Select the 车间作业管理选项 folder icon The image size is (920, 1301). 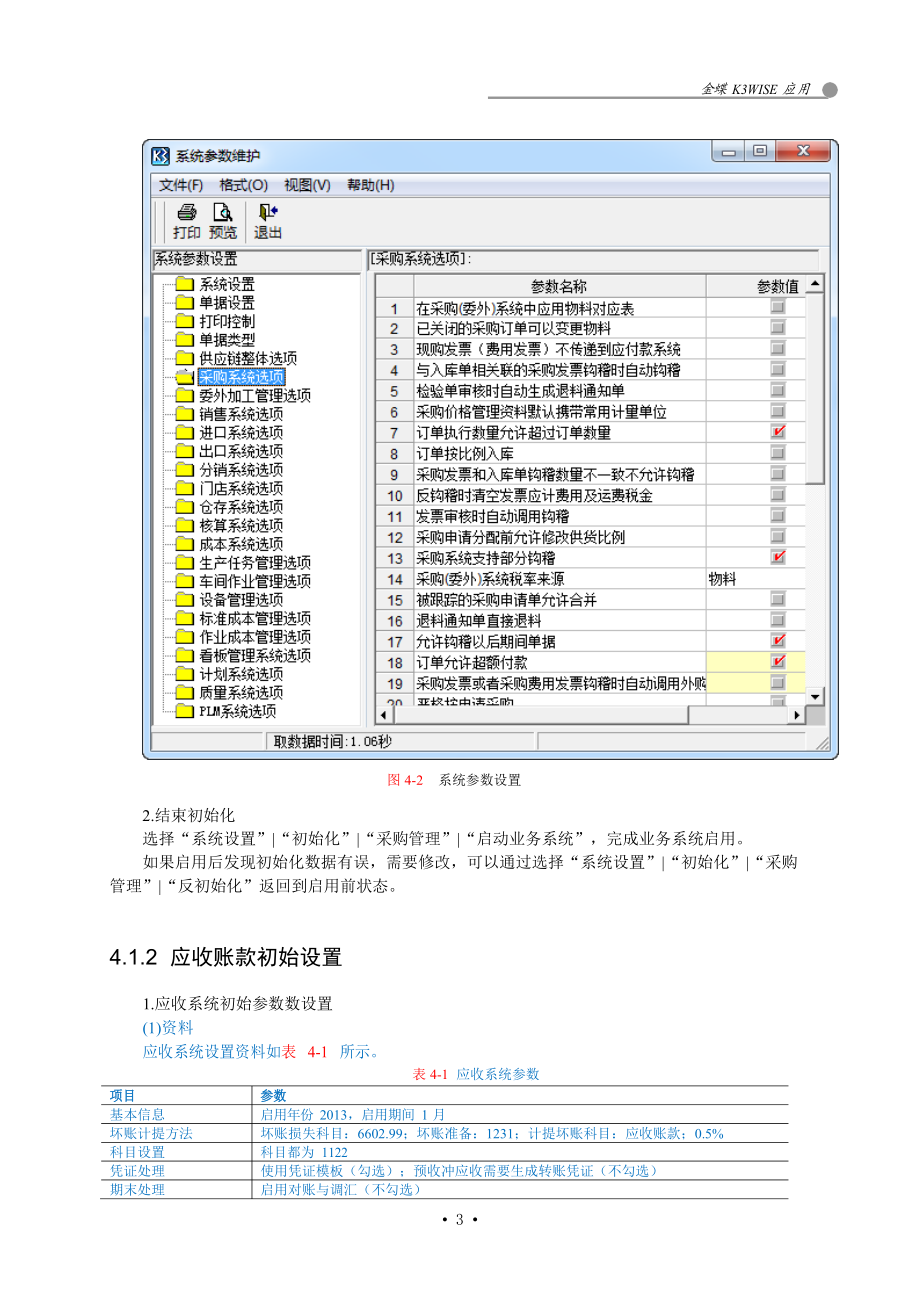(x=184, y=581)
